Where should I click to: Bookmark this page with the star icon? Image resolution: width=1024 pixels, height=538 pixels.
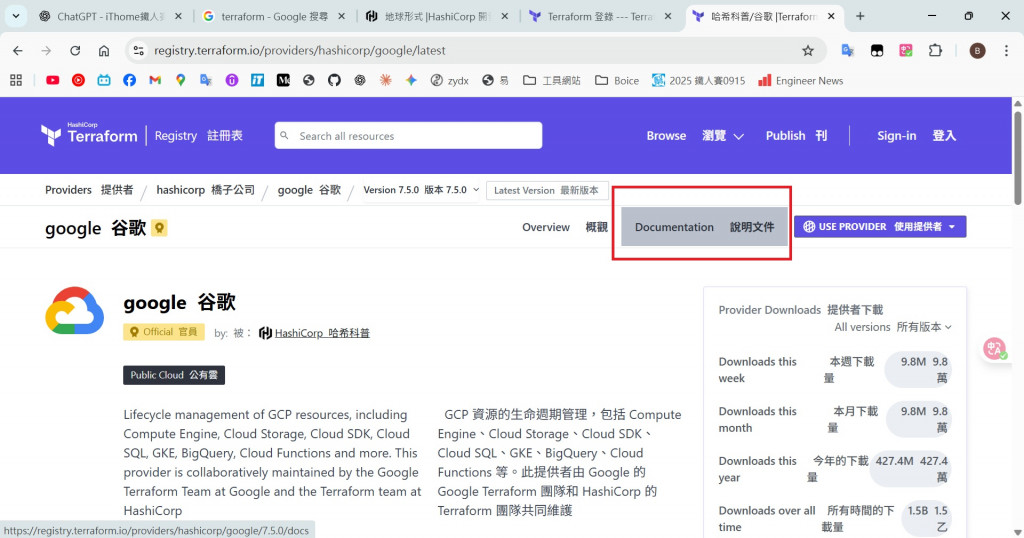pyautogui.click(x=808, y=50)
